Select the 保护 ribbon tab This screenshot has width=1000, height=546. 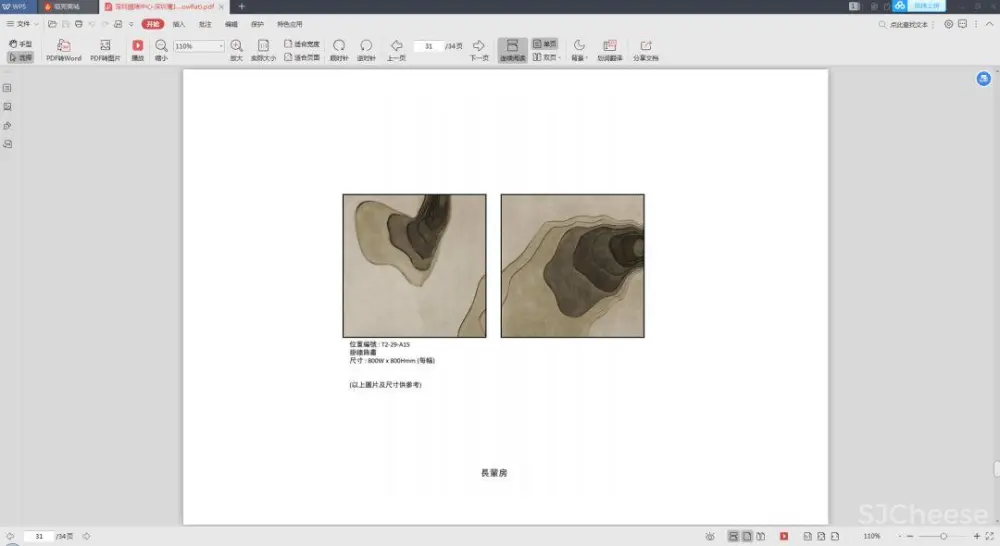257,24
